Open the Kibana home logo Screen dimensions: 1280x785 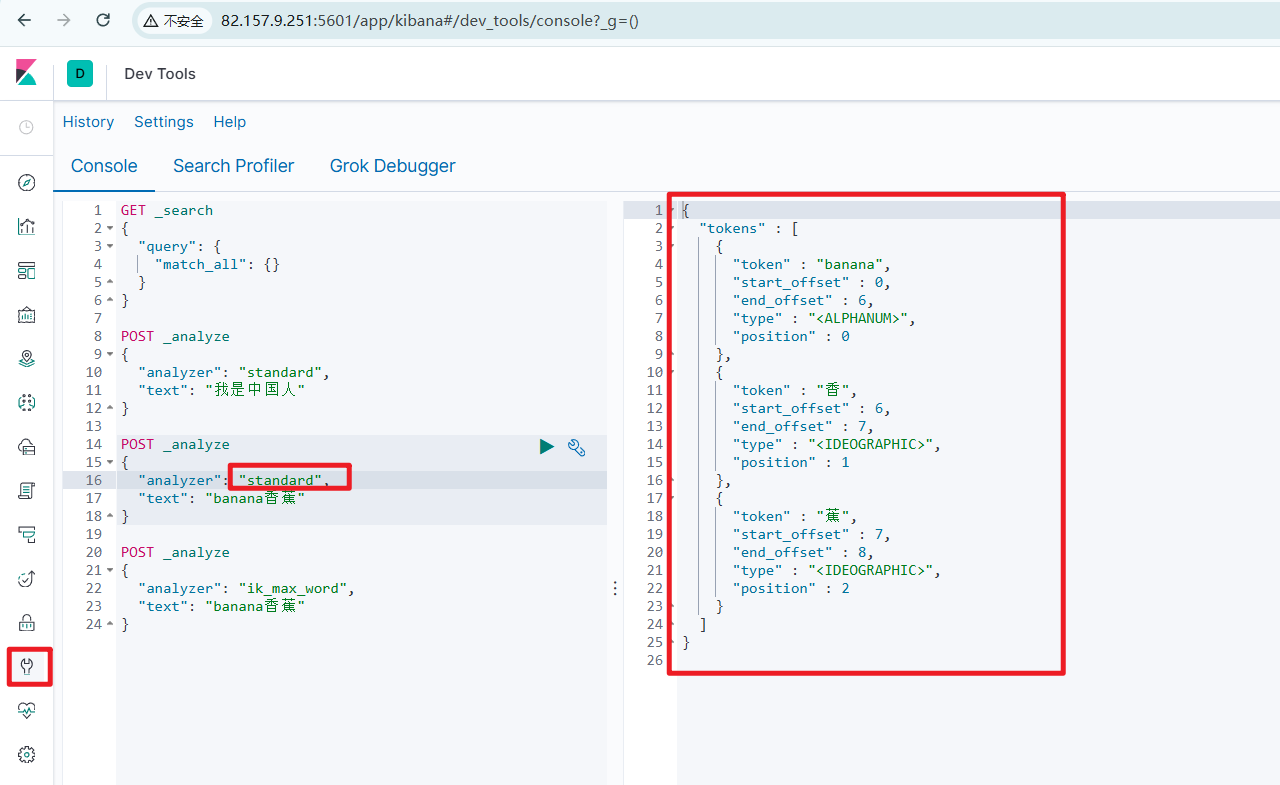[x=26, y=73]
